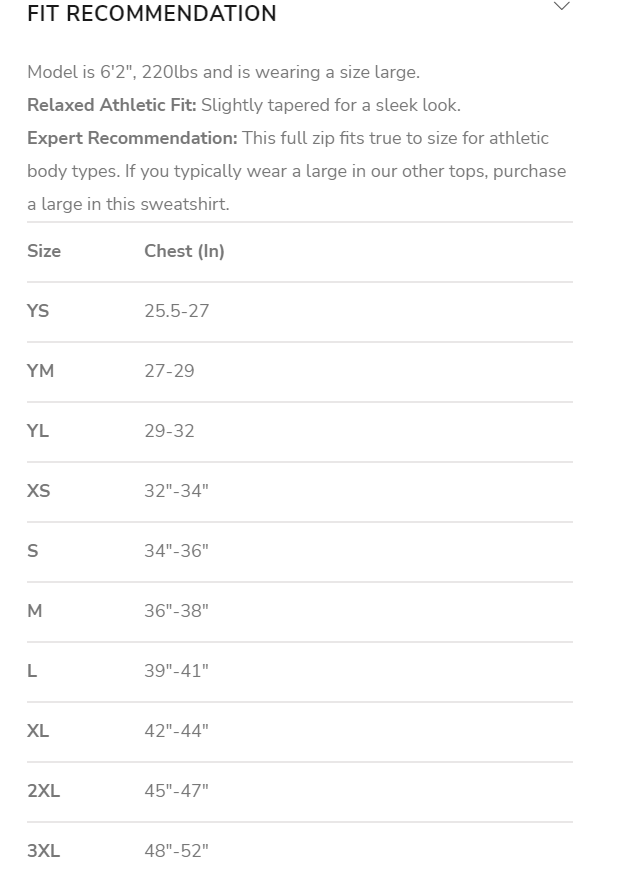This screenshot has width=622, height=877.
Task: Click the S size row label
Action: 33,551
